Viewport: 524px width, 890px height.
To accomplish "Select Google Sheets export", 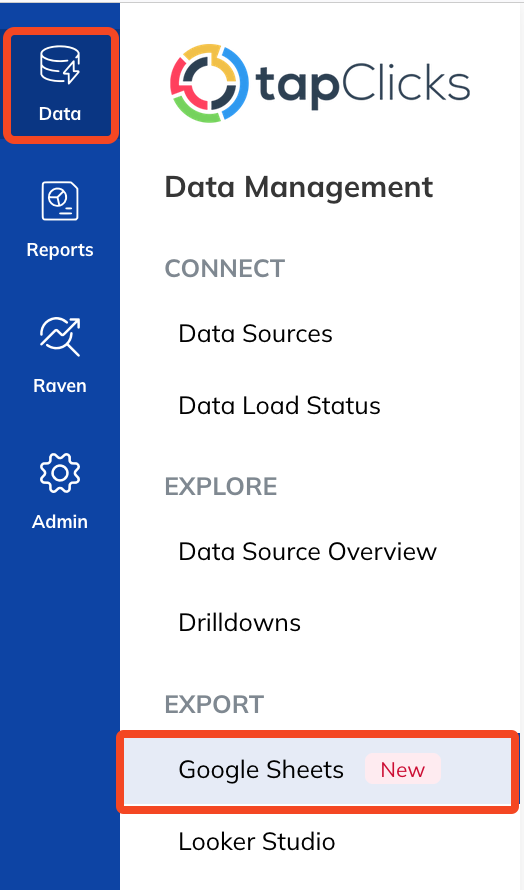I will click(x=318, y=771).
